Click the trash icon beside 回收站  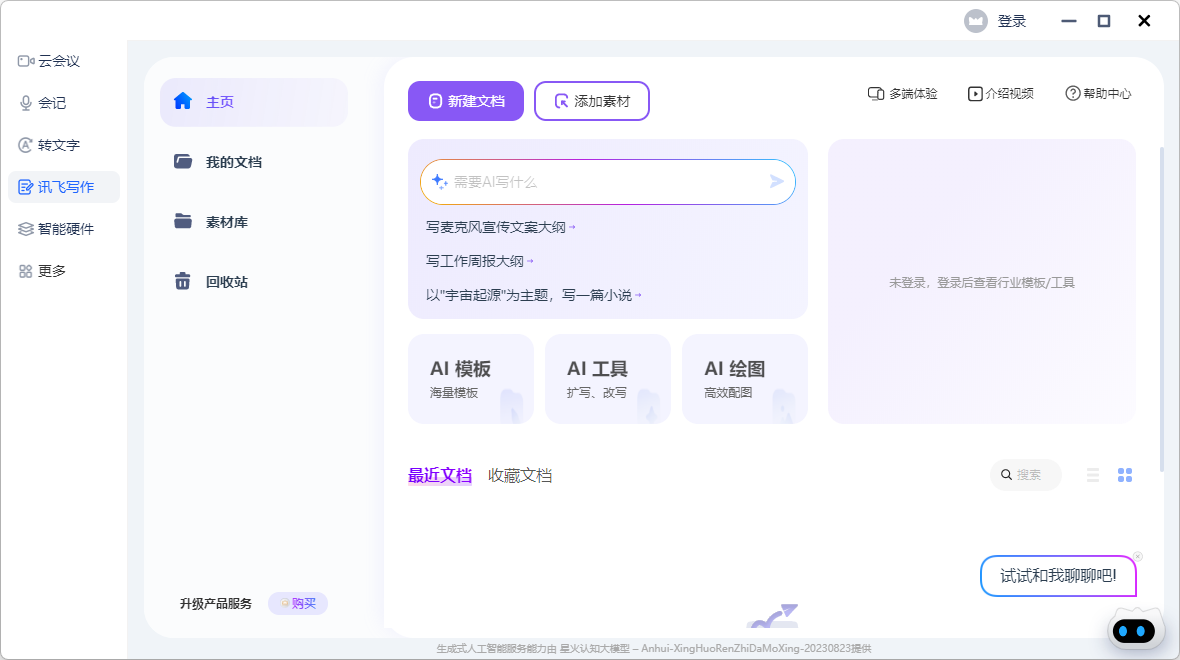[183, 281]
